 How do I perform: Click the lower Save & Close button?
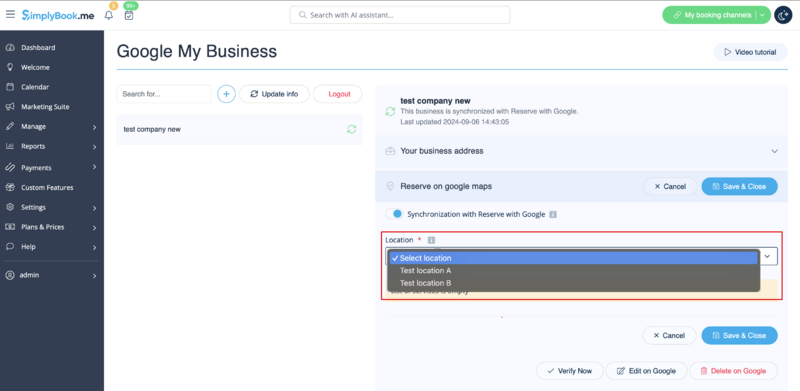coord(739,335)
